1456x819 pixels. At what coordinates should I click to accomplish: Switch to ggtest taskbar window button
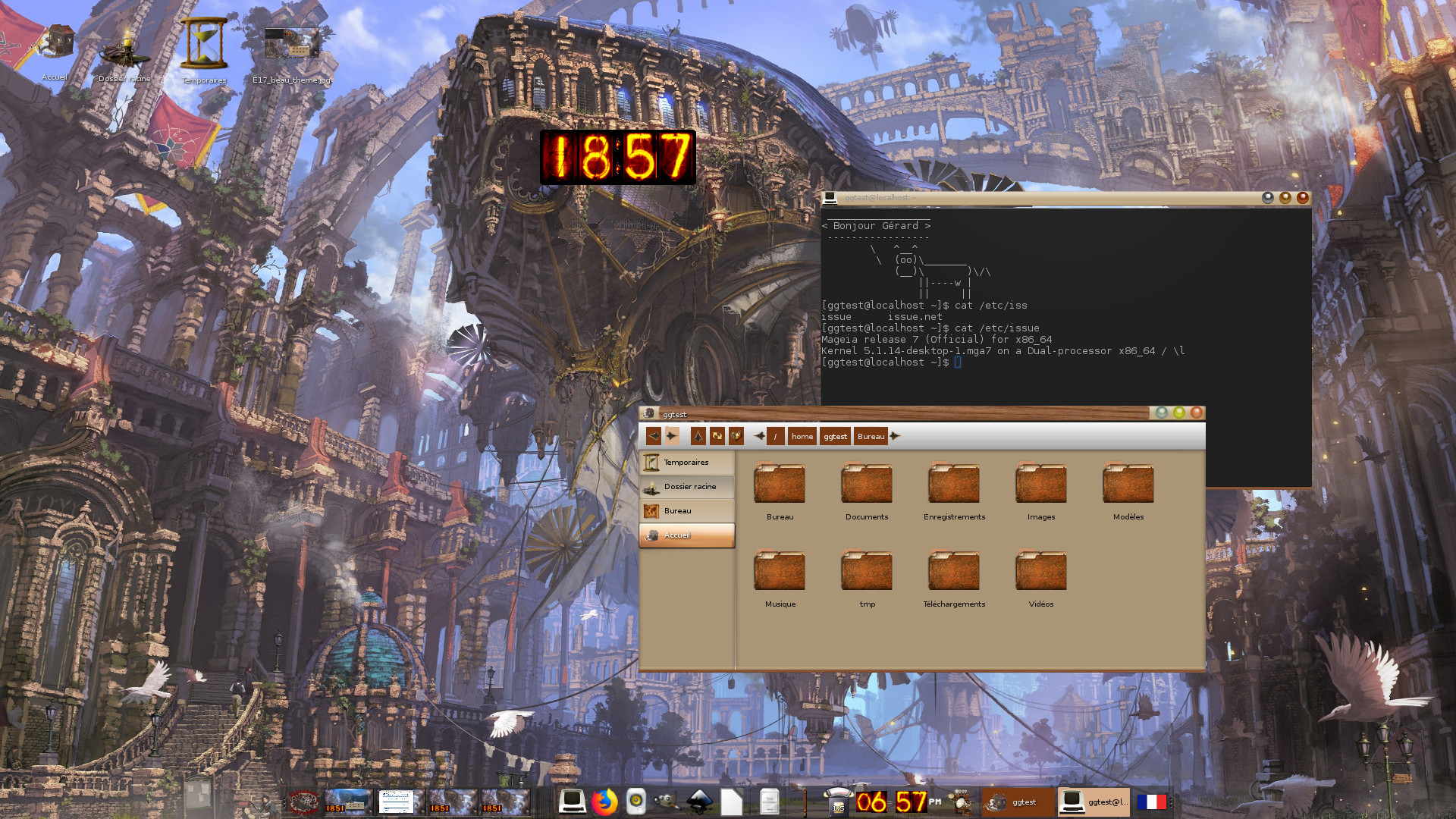point(1018,802)
